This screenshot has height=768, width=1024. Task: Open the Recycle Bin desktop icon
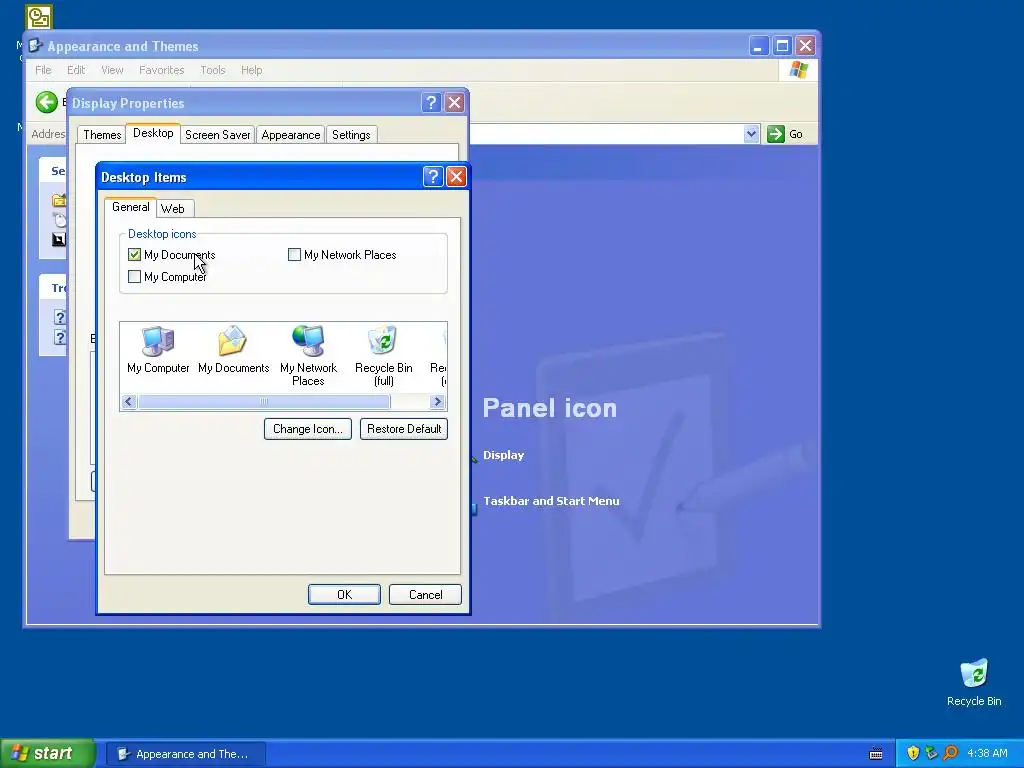click(974, 683)
